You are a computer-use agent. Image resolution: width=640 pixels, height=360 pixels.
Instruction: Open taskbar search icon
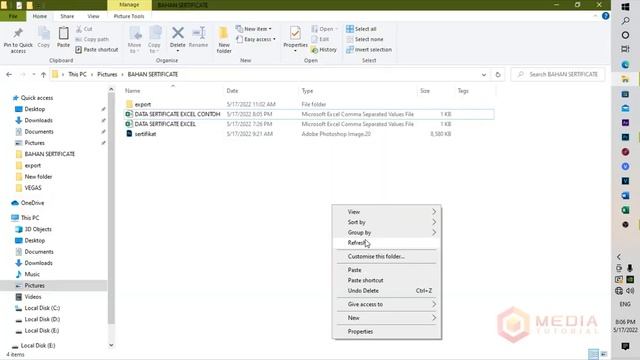pyautogui.click(x=625, y=21)
